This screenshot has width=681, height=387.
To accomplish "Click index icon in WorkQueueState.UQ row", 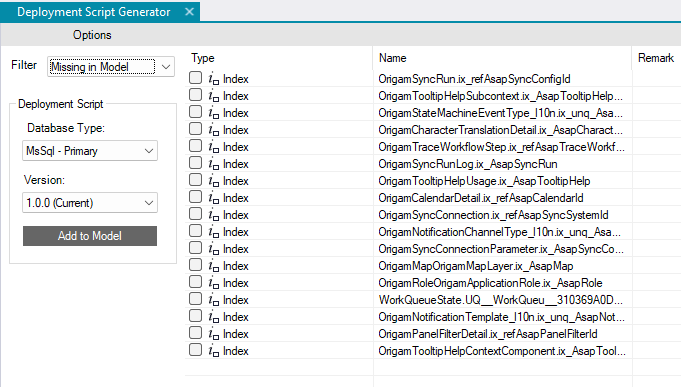I will [x=213, y=300].
